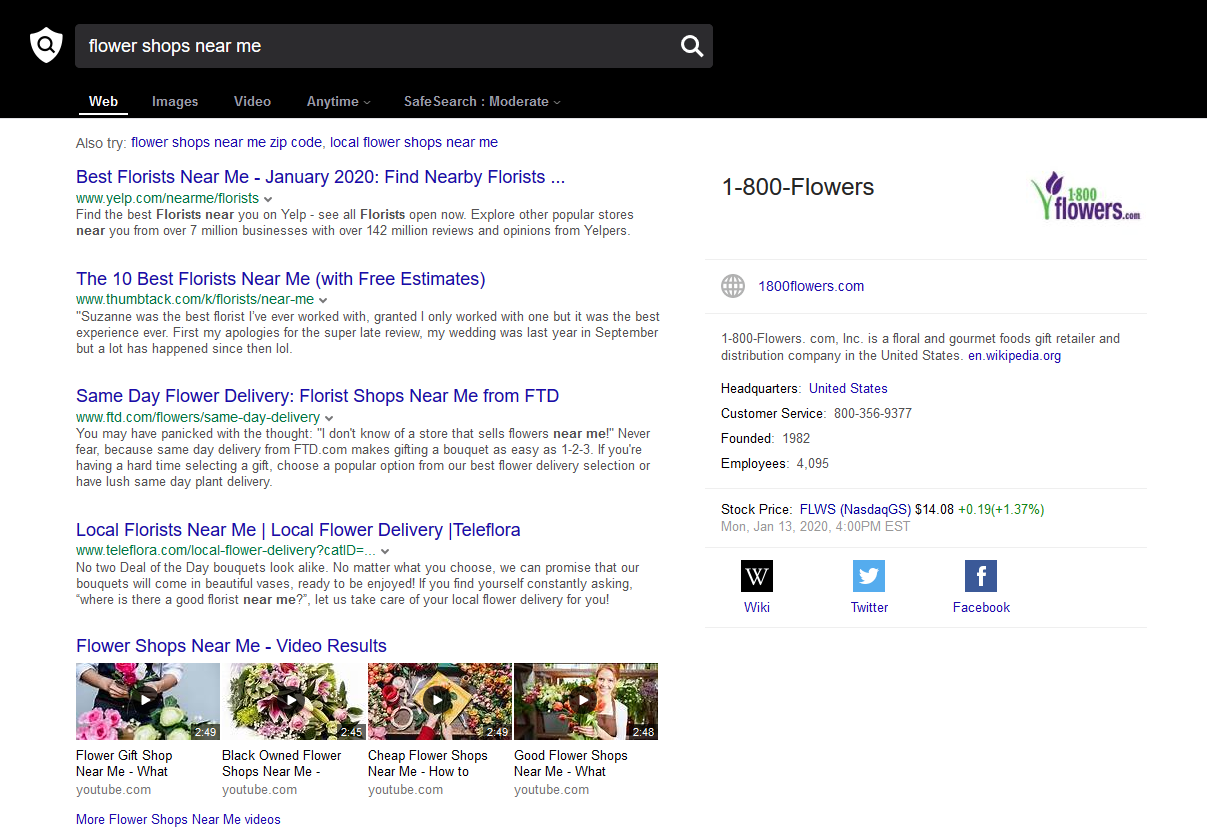
Task: Try 'local flower shops near me' suggestion
Action: (414, 142)
